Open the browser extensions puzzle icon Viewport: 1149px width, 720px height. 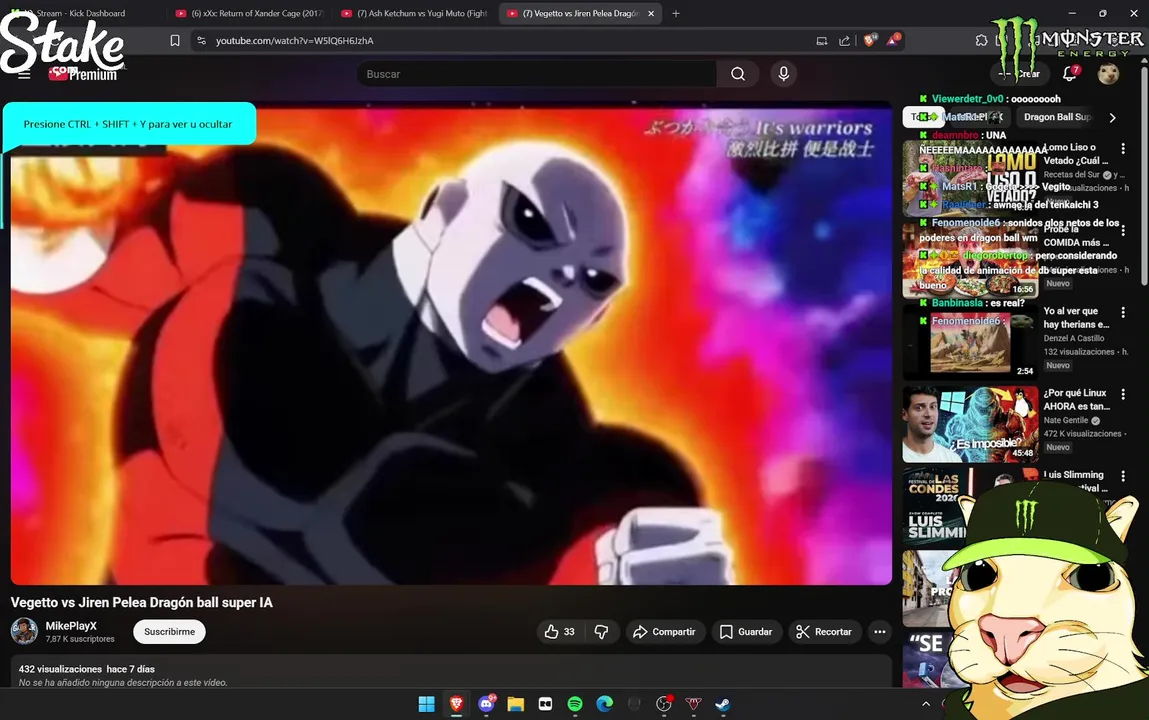(981, 40)
